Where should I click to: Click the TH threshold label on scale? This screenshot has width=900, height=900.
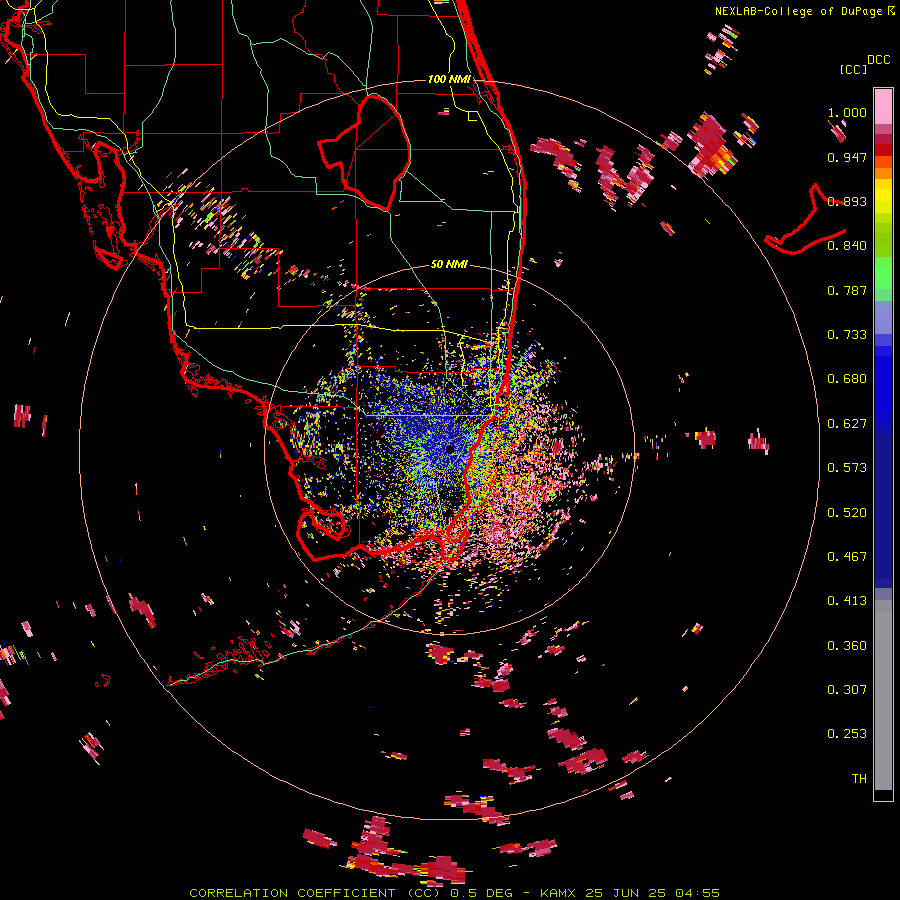click(x=859, y=779)
